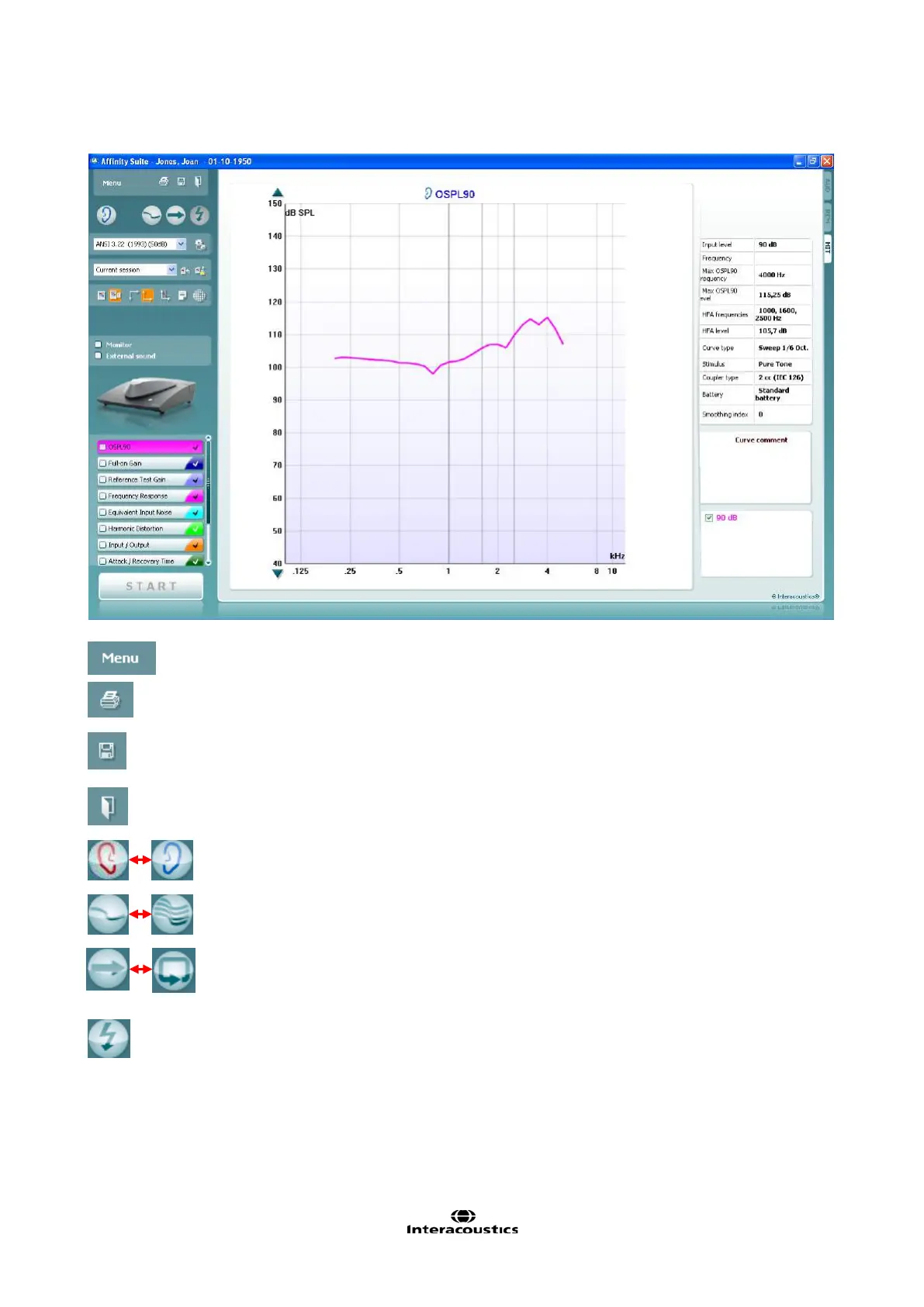The width and height of the screenshot is (924, 1307).
Task: Click the Affinity Suite logo in the title bar
Action: [95, 161]
